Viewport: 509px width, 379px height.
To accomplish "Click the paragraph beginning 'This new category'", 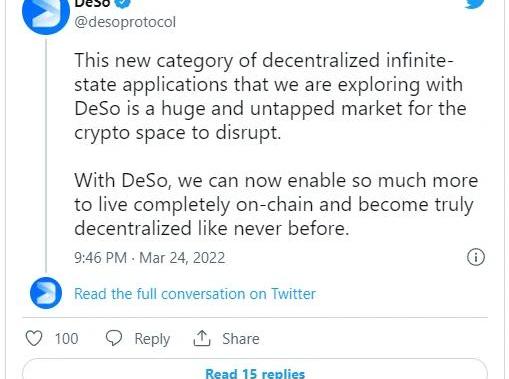I will [270, 97].
